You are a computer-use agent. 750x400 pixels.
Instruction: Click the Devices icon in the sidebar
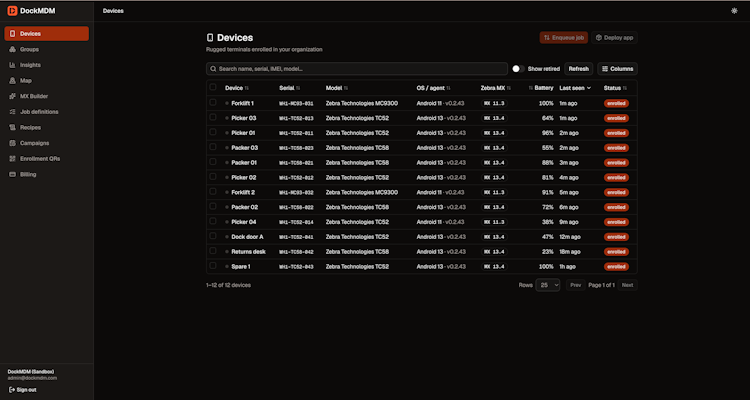[x=12, y=33]
